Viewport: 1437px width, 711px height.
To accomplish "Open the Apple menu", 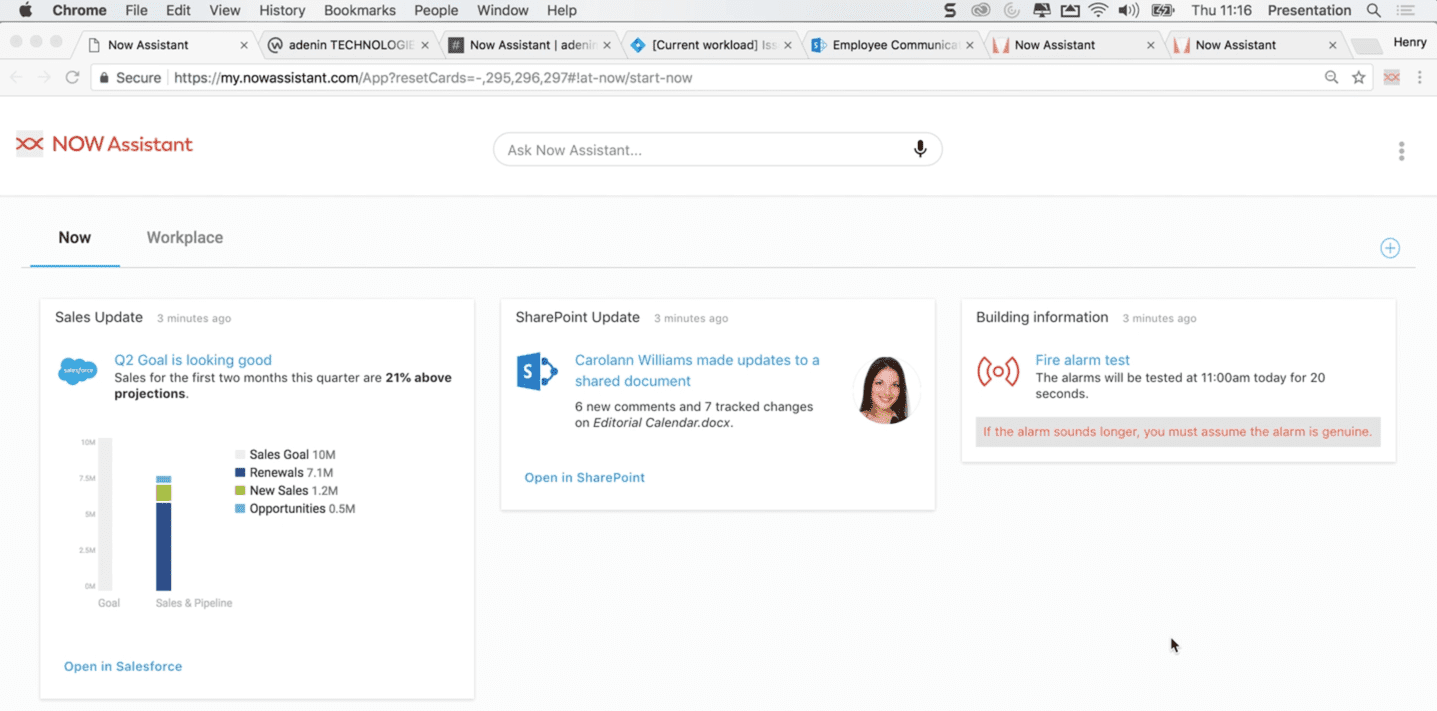I will (x=25, y=10).
